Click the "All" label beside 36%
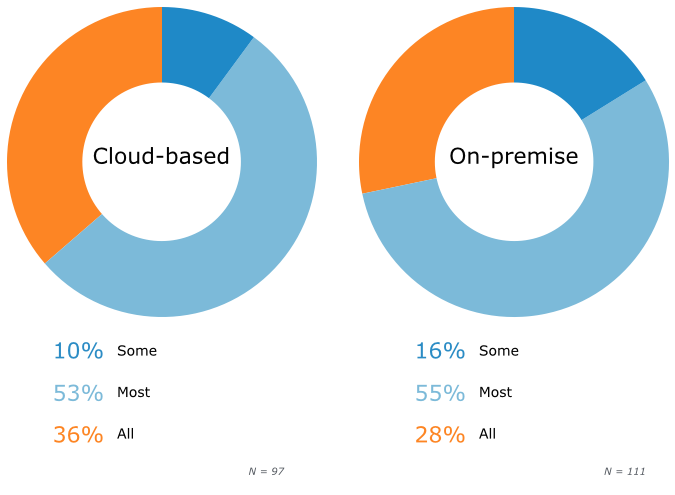The width and height of the screenshot is (675, 495). [x=125, y=435]
